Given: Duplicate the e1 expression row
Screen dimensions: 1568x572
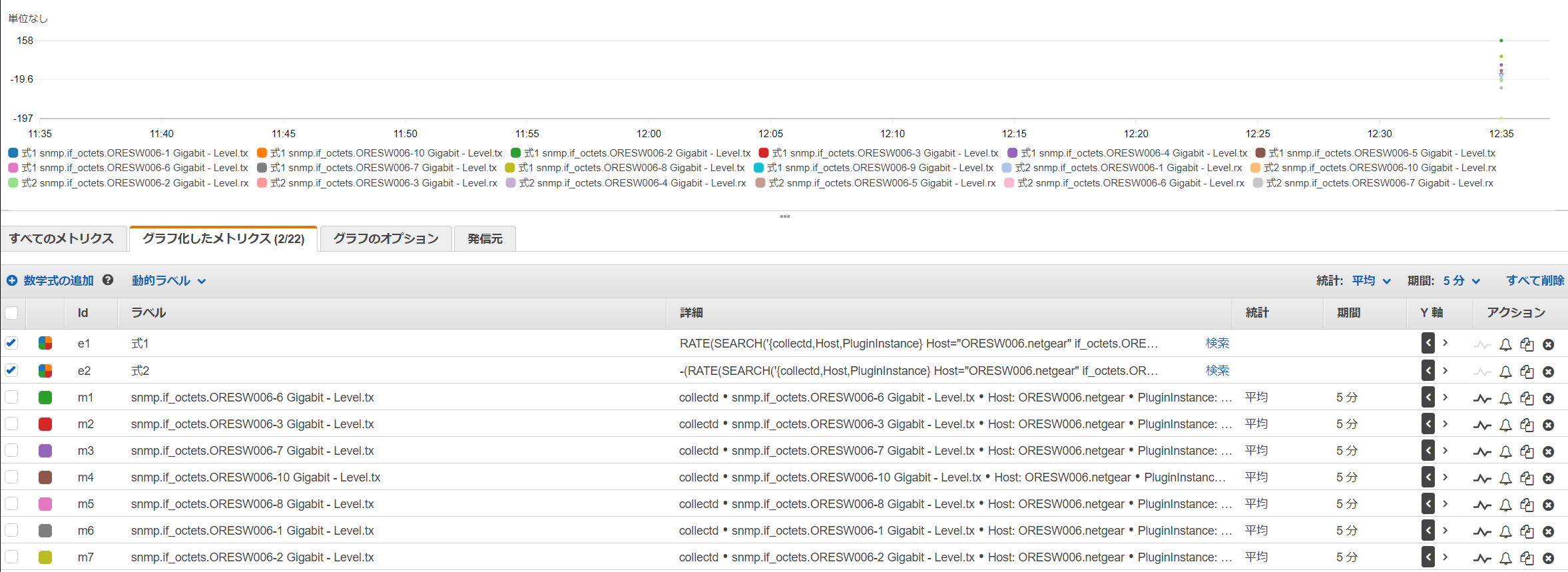Looking at the screenshot, I should pos(1527,344).
